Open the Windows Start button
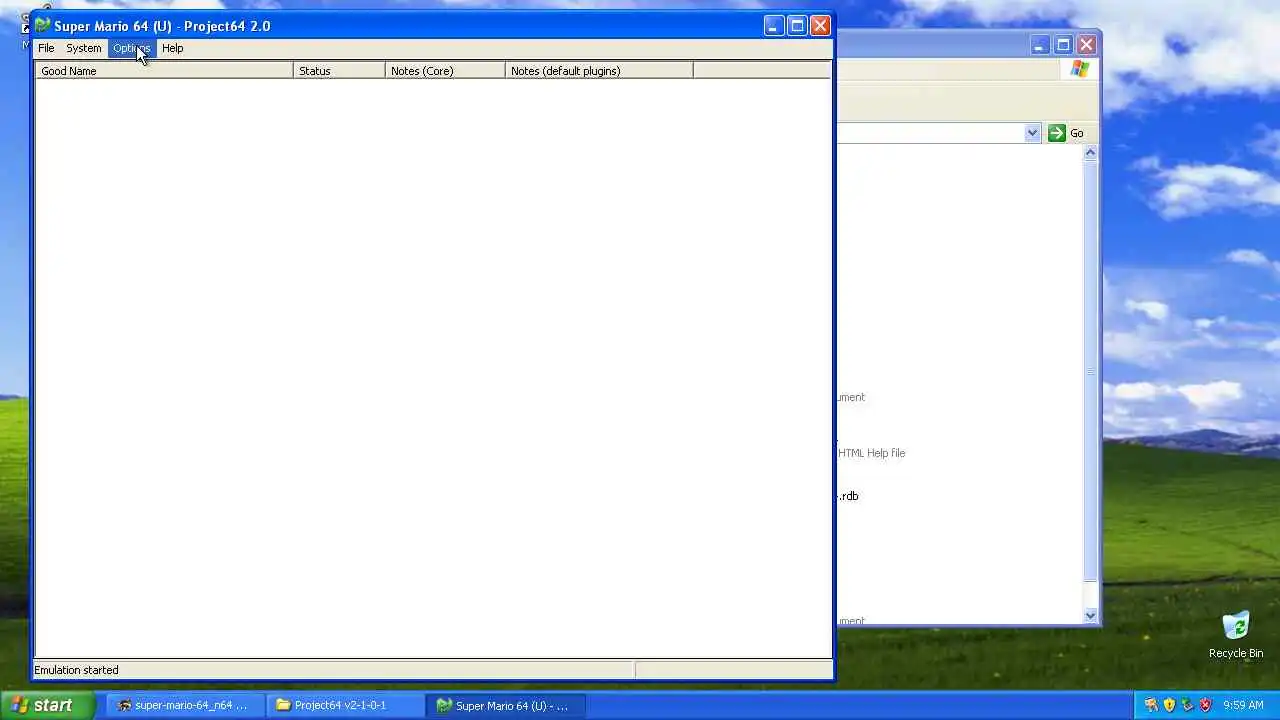The height and width of the screenshot is (720, 1280). (48, 705)
